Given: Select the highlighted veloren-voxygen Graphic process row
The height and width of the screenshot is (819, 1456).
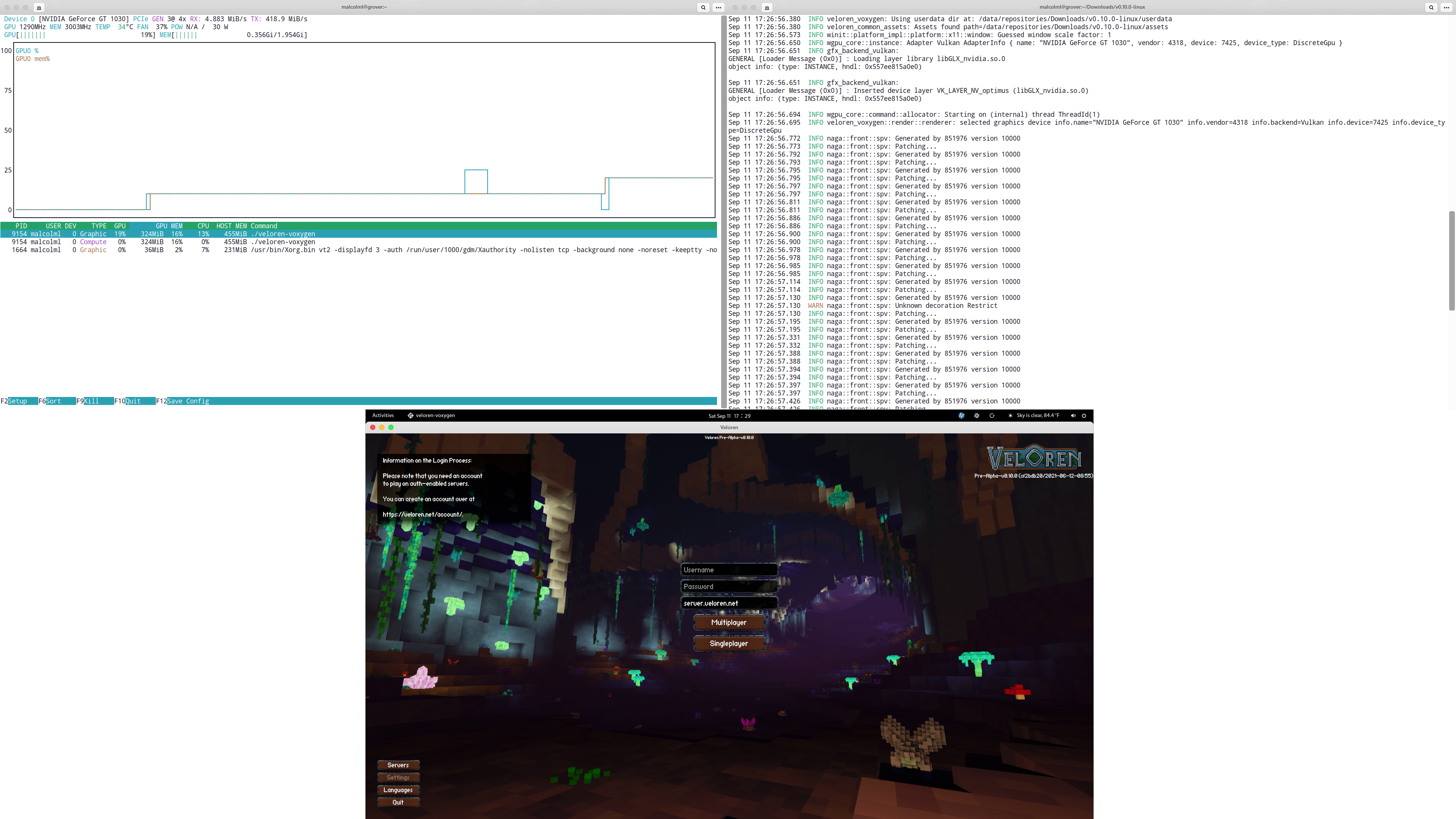Looking at the screenshot, I should pyautogui.click(x=358, y=234).
